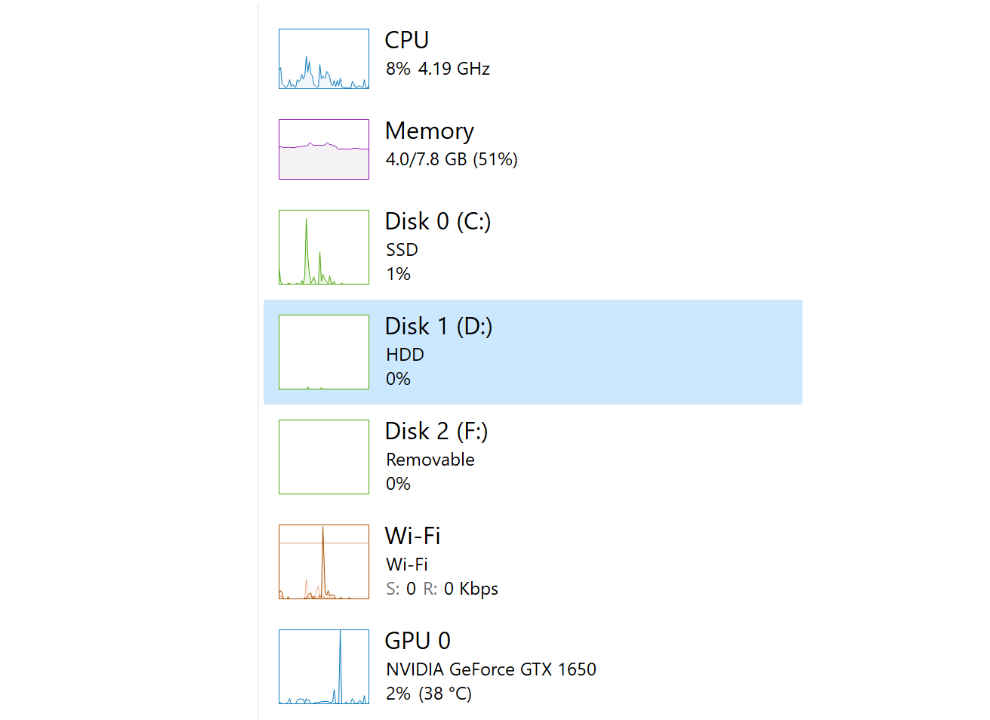Click the S: 0 R: 0 Kbps text
The height and width of the screenshot is (720, 990).
pyautogui.click(x=442, y=589)
